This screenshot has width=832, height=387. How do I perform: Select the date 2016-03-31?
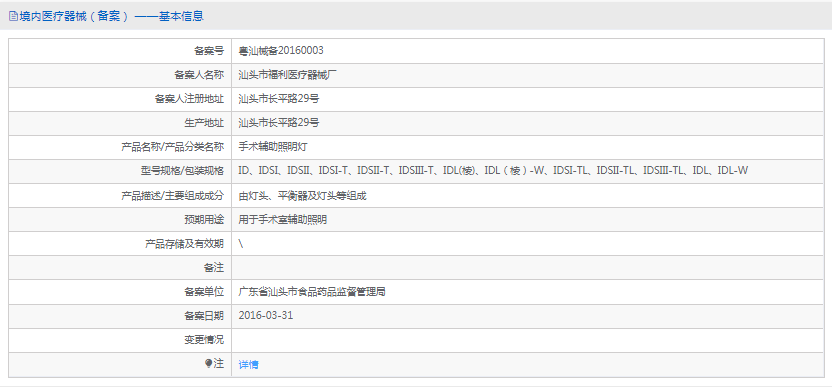click(266, 316)
